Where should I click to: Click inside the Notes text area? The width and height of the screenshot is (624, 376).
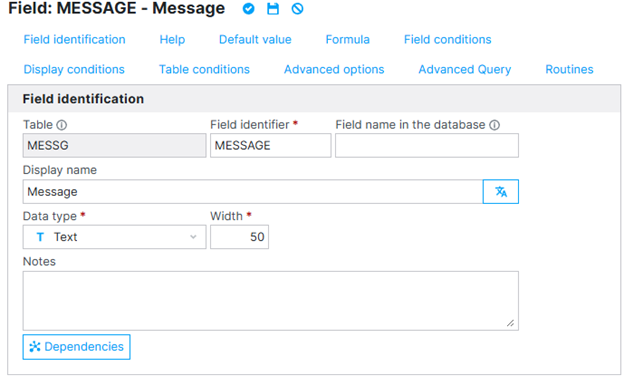click(x=271, y=301)
